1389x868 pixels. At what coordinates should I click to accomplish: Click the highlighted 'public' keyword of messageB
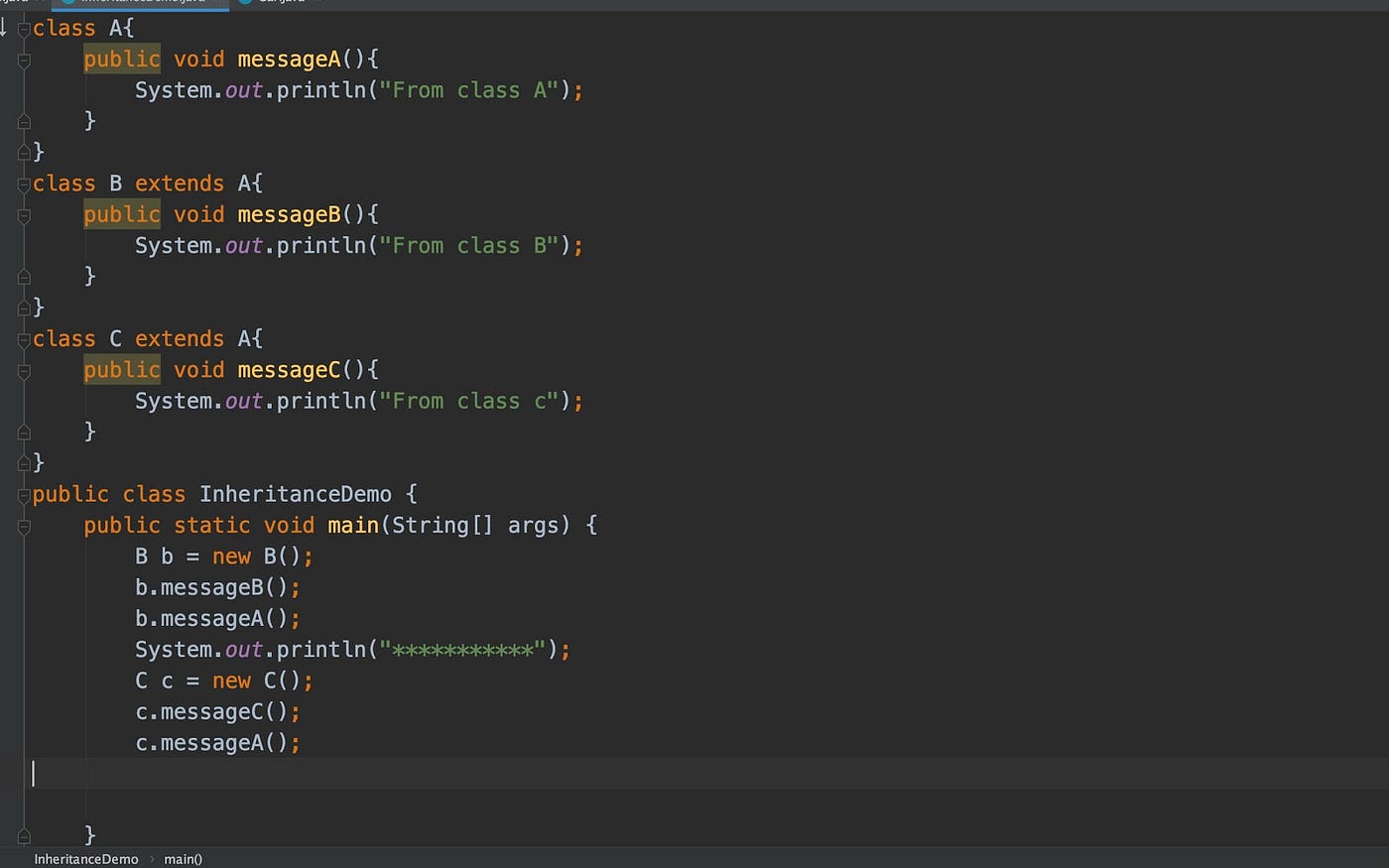pos(121,214)
